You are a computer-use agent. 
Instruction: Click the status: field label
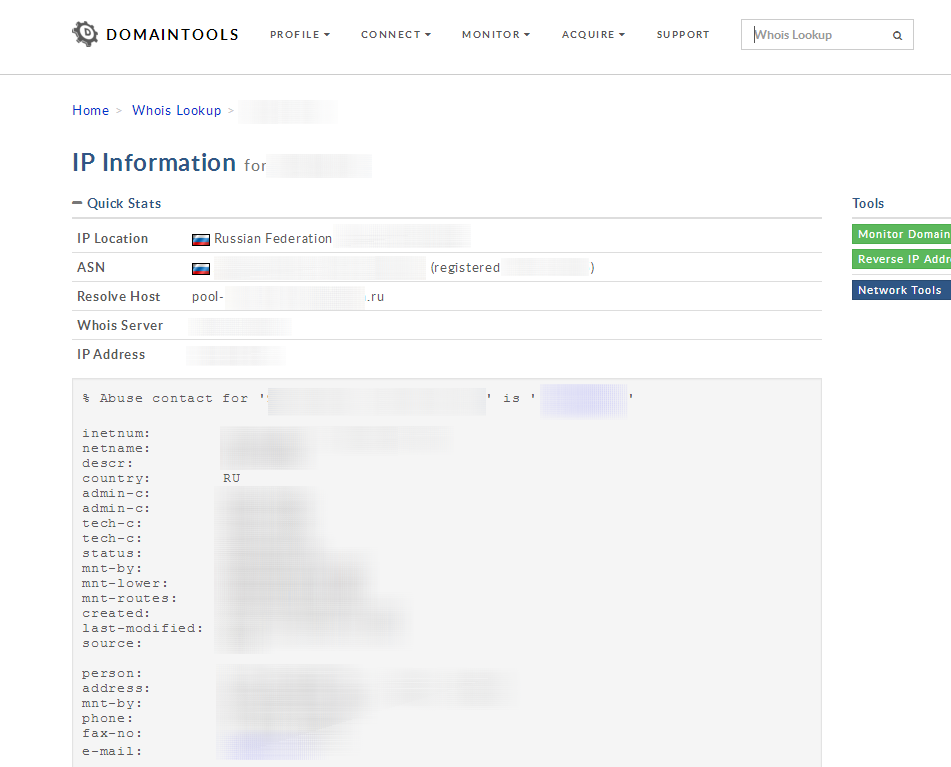(x=112, y=554)
